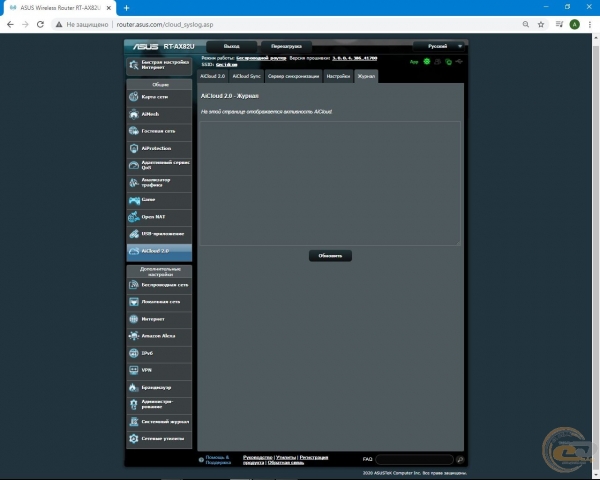This screenshot has width=600, height=480.
Task: Click the page vertical scrollbar up arrow
Action: click(596, 37)
